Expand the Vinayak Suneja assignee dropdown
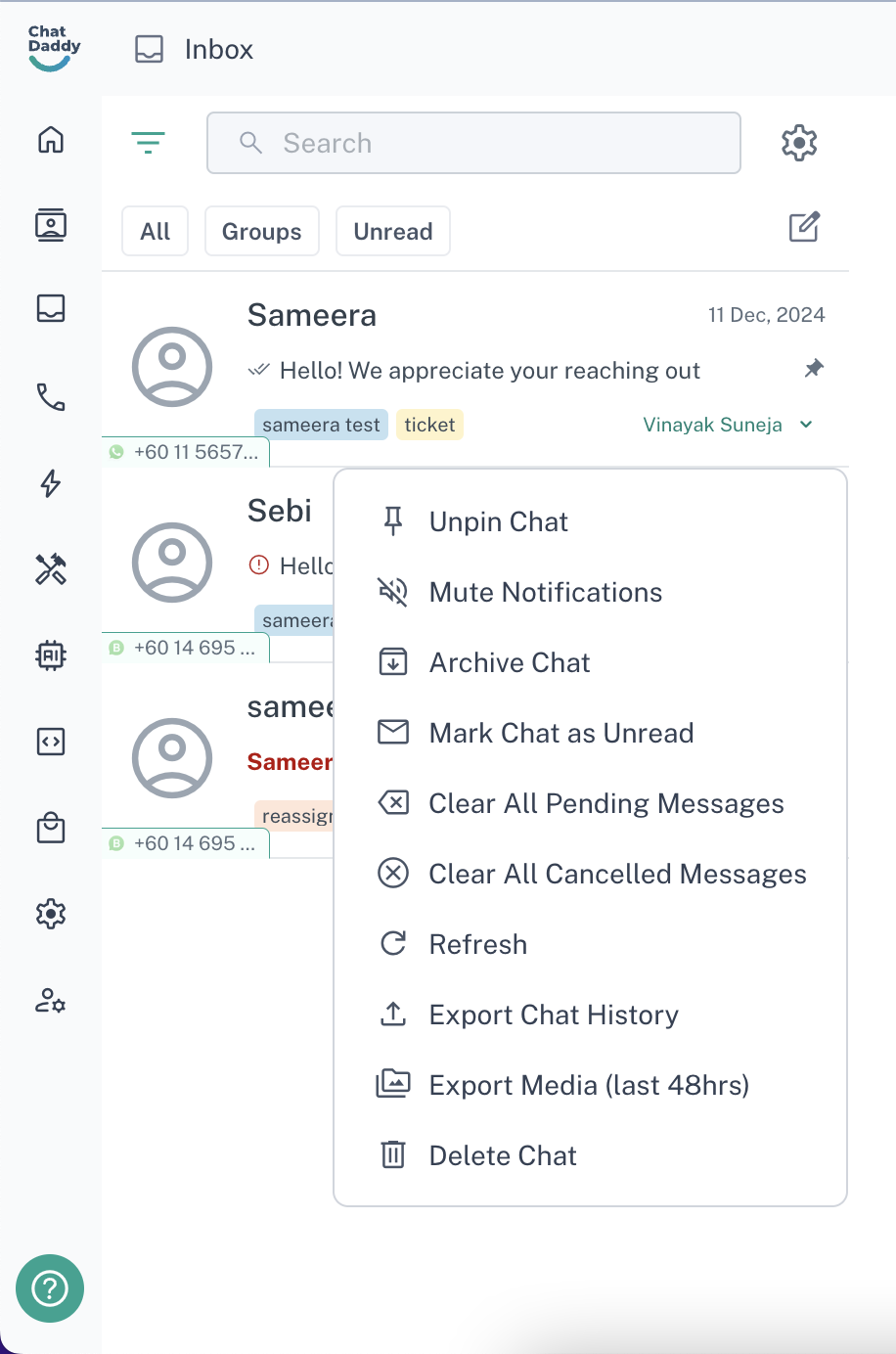The image size is (896, 1354). 806,425
